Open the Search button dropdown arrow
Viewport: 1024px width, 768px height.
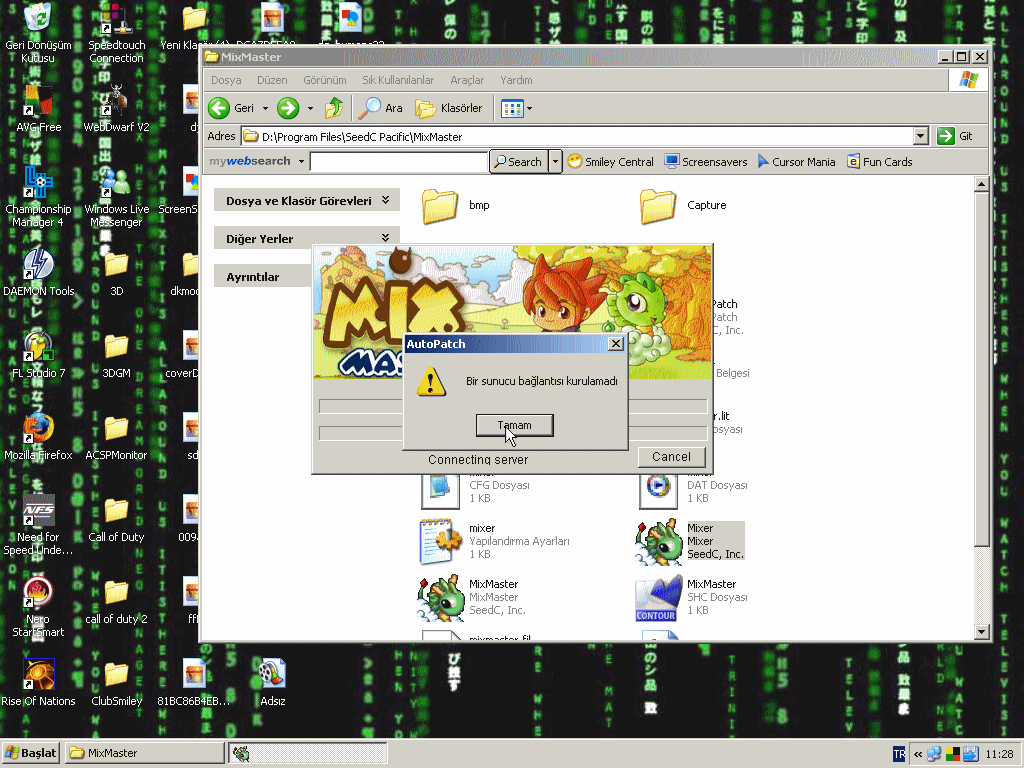(x=555, y=162)
